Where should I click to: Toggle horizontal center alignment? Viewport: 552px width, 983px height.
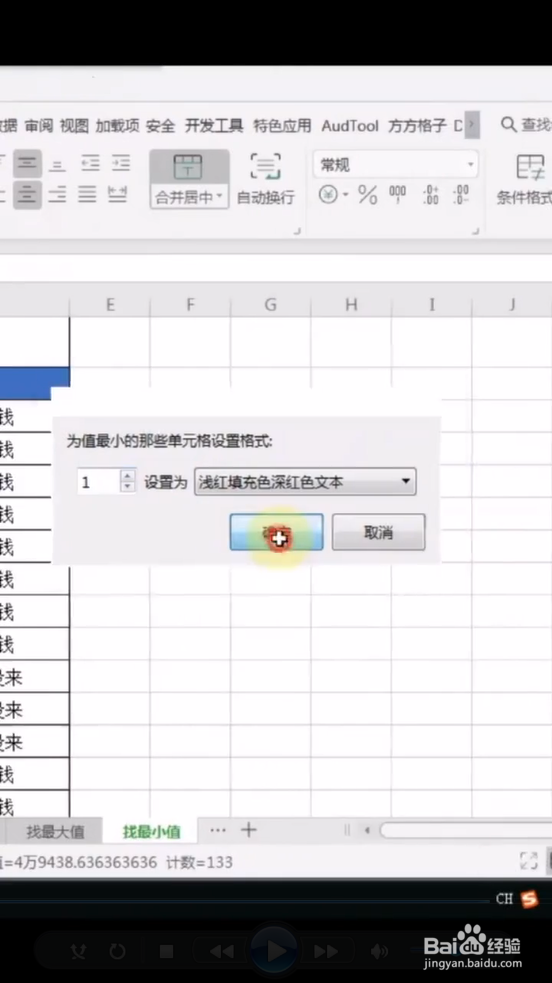[28, 195]
